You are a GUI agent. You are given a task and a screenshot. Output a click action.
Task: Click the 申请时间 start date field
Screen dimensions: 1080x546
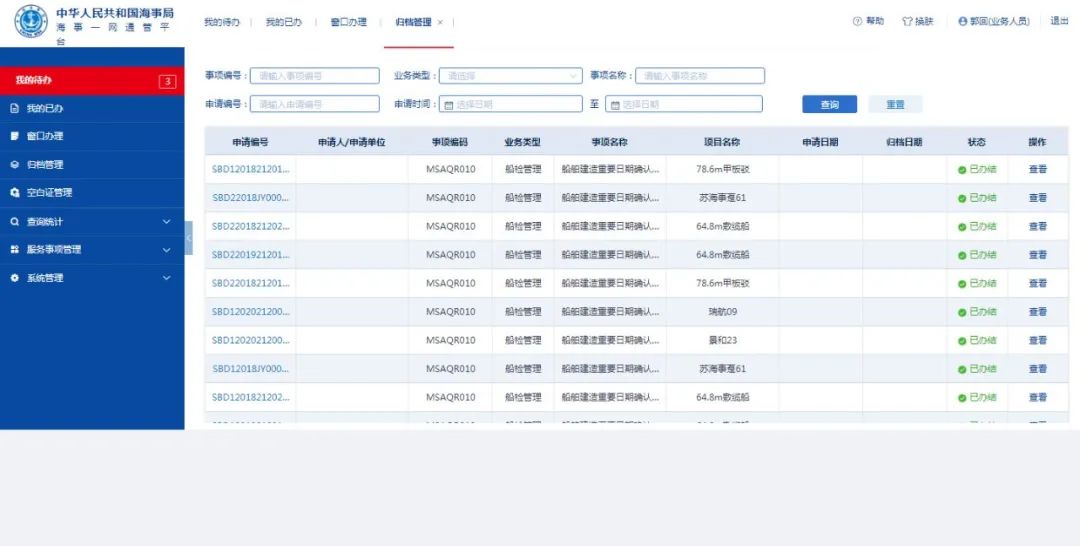point(512,104)
